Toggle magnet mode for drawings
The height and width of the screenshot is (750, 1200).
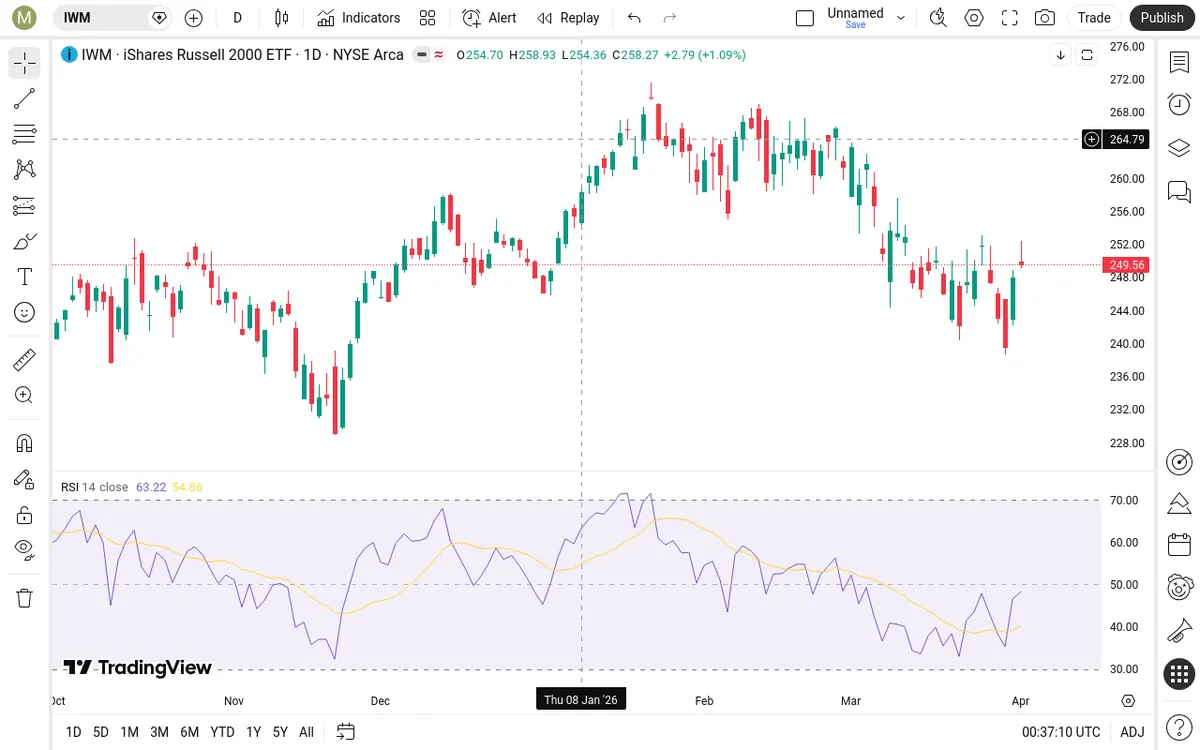[25, 443]
